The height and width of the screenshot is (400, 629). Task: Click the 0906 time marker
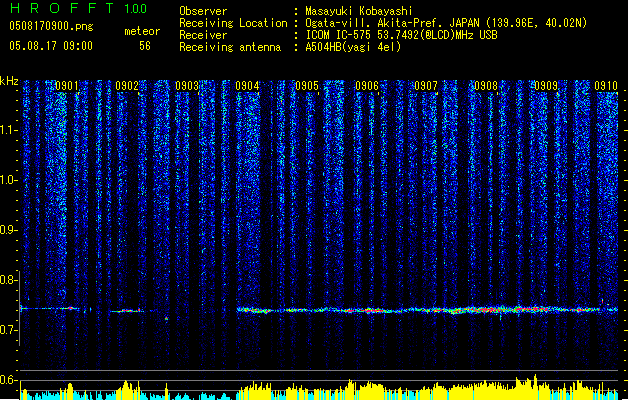[367, 86]
